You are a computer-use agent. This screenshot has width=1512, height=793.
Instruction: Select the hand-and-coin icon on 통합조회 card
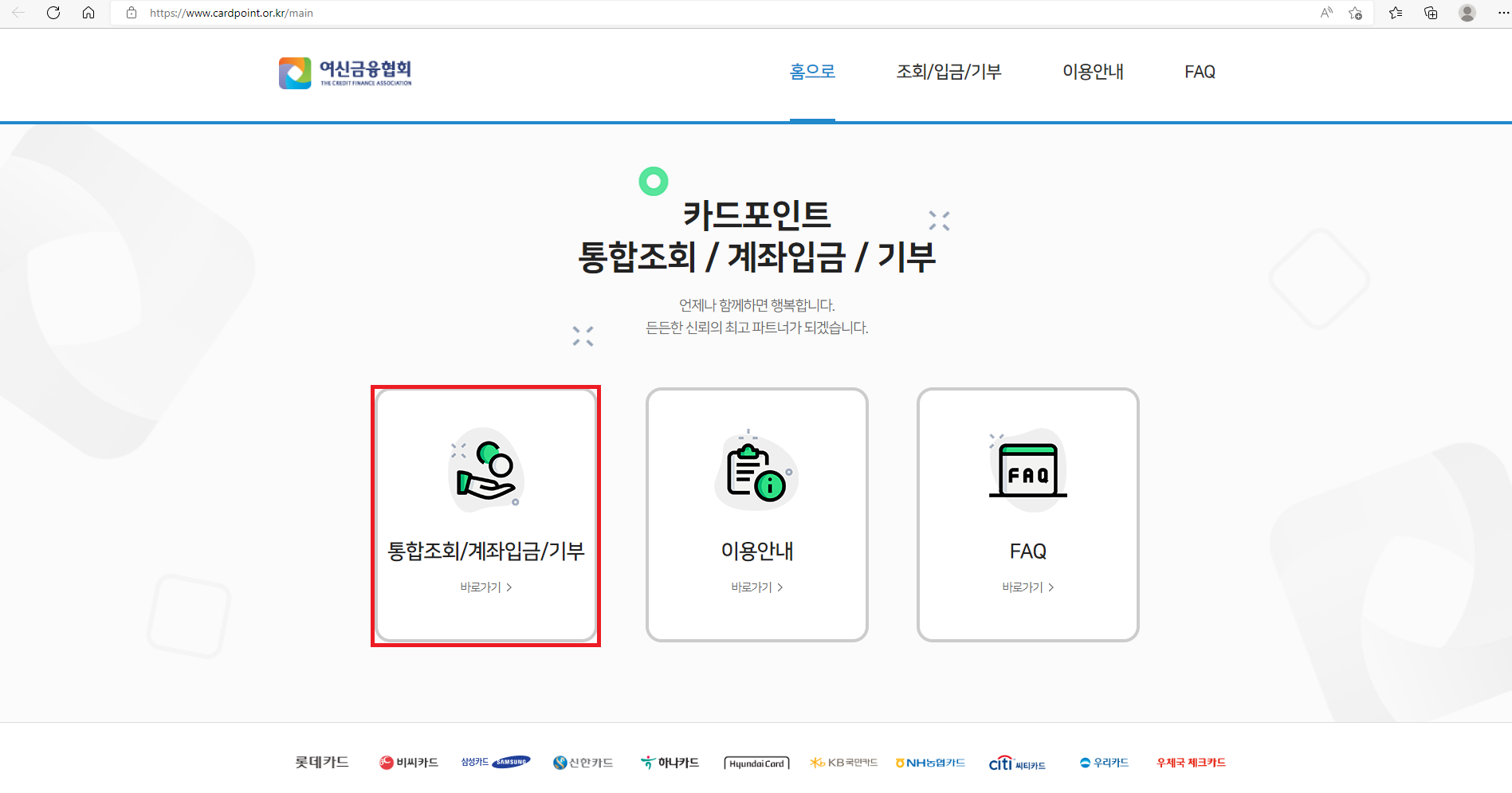pos(485,469)
